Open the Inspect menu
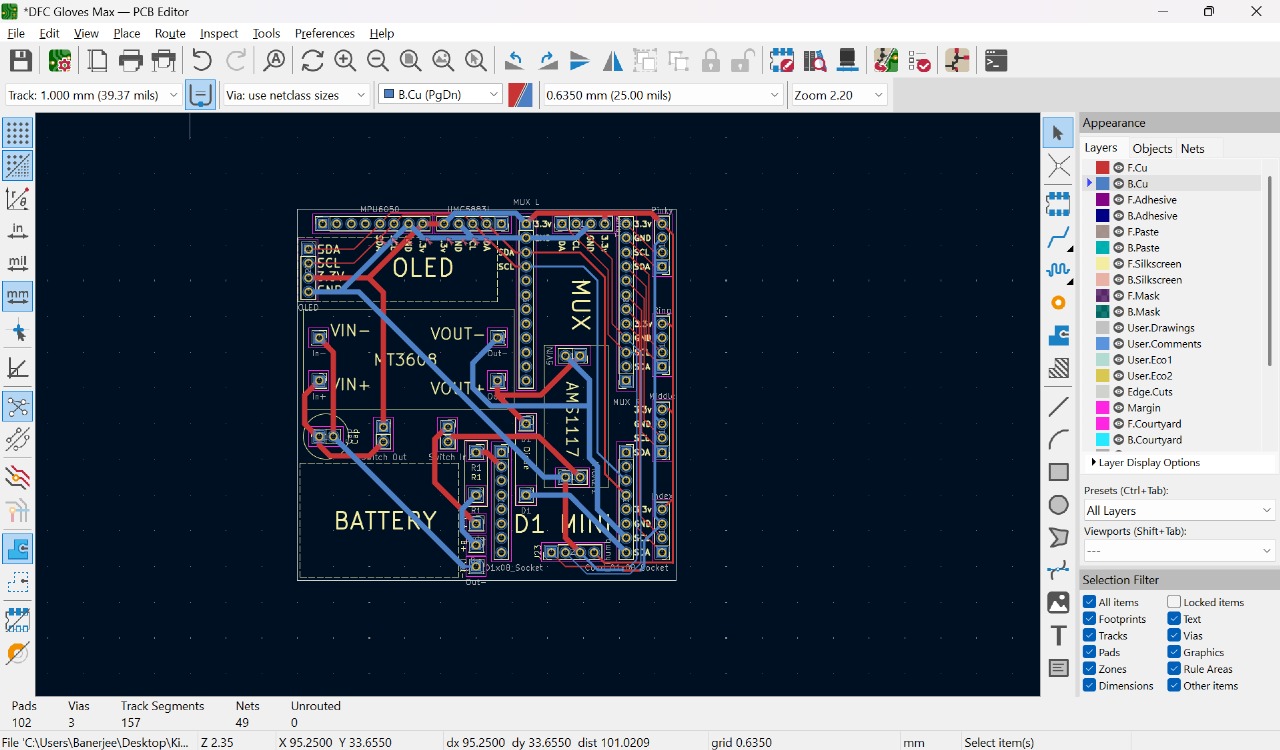 coord(218,33)
